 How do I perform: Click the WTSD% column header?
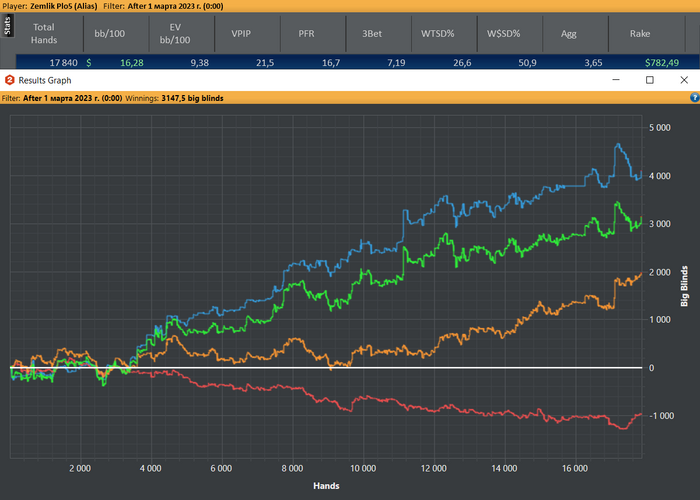[438, 33]
